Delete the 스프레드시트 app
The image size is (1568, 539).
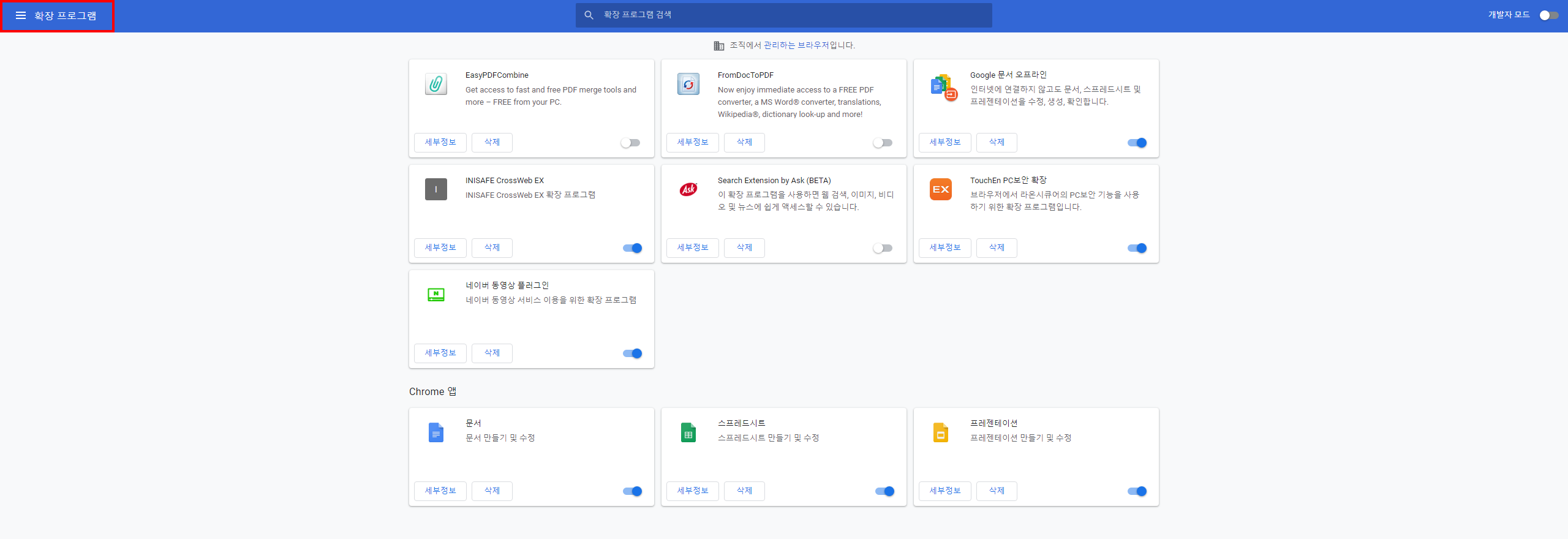[744, 491]
